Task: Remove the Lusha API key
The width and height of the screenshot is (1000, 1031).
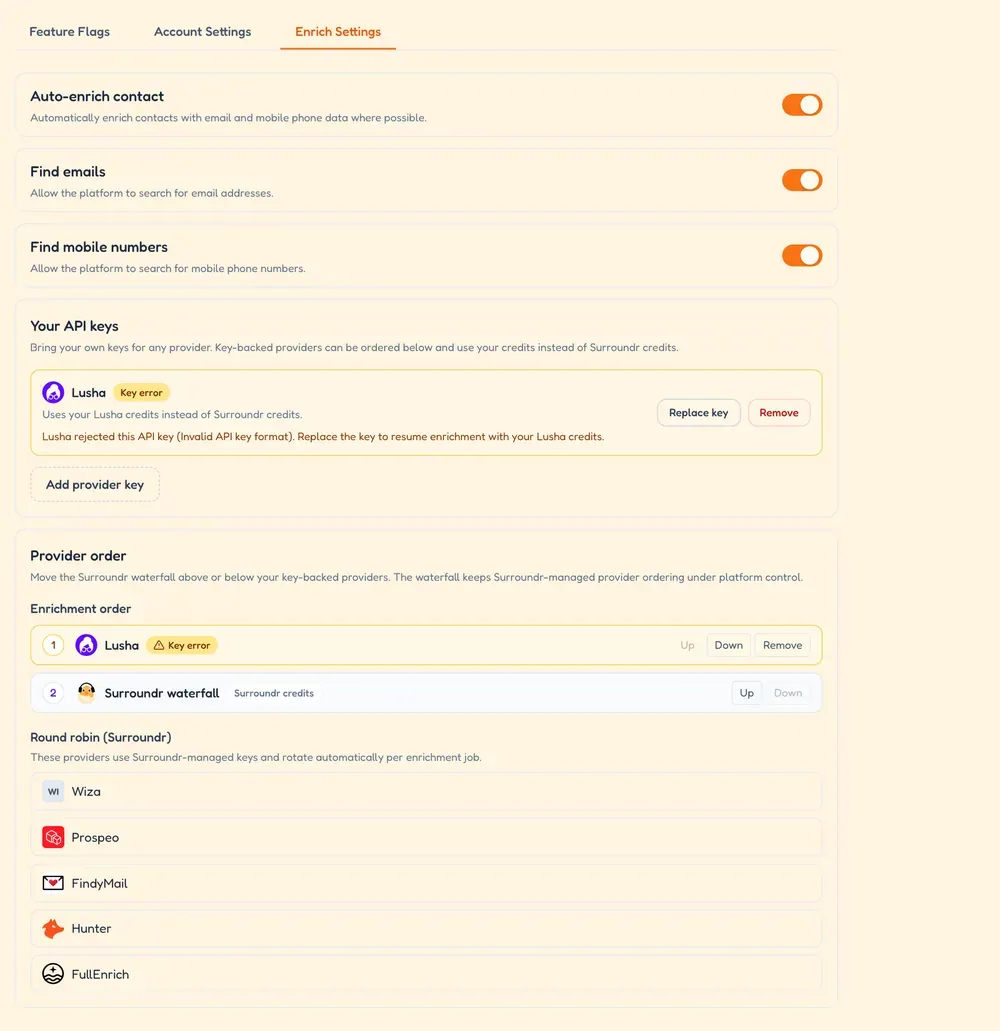Action: click(779, 413)
